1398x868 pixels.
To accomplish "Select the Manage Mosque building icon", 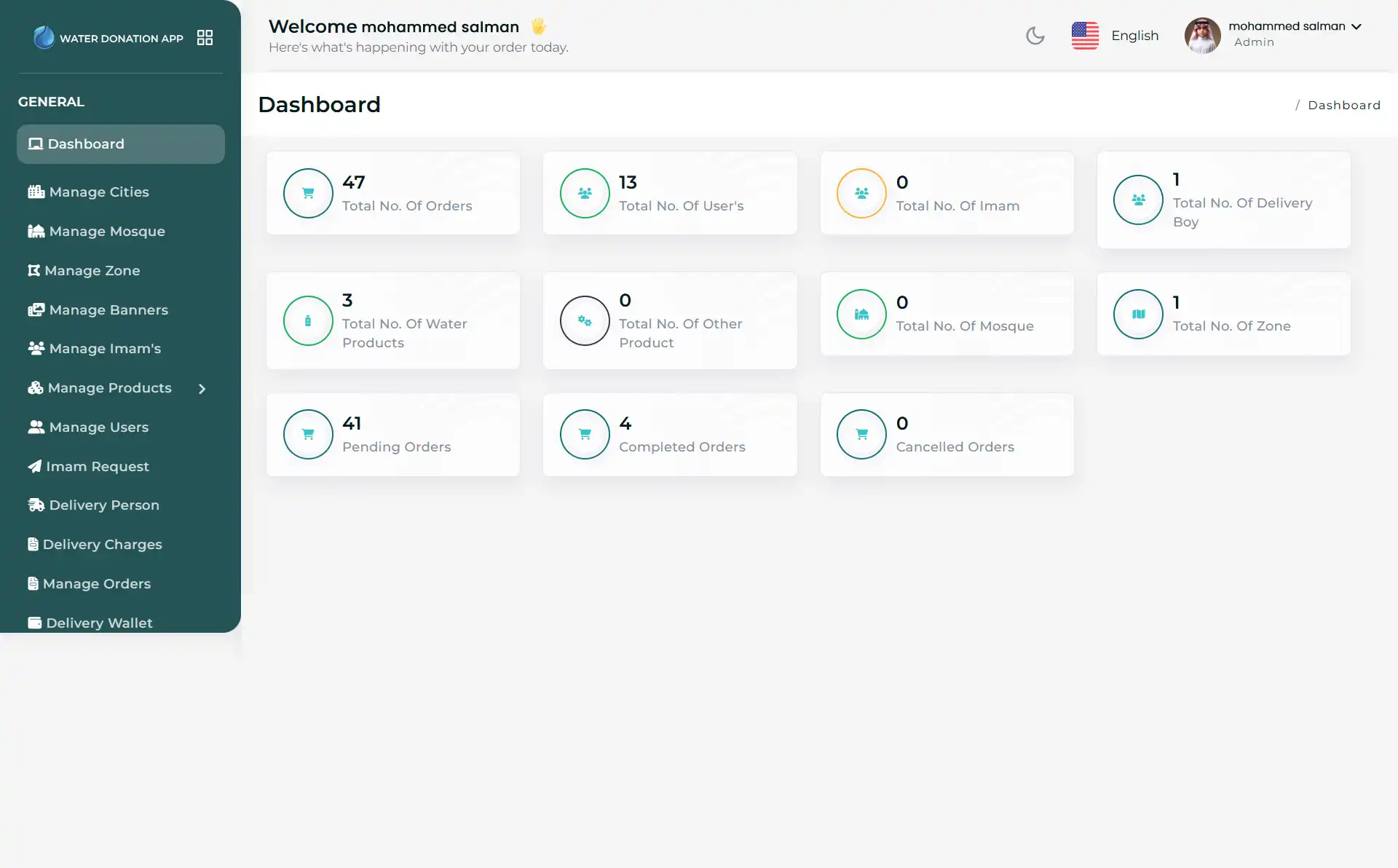I will 35,231.
